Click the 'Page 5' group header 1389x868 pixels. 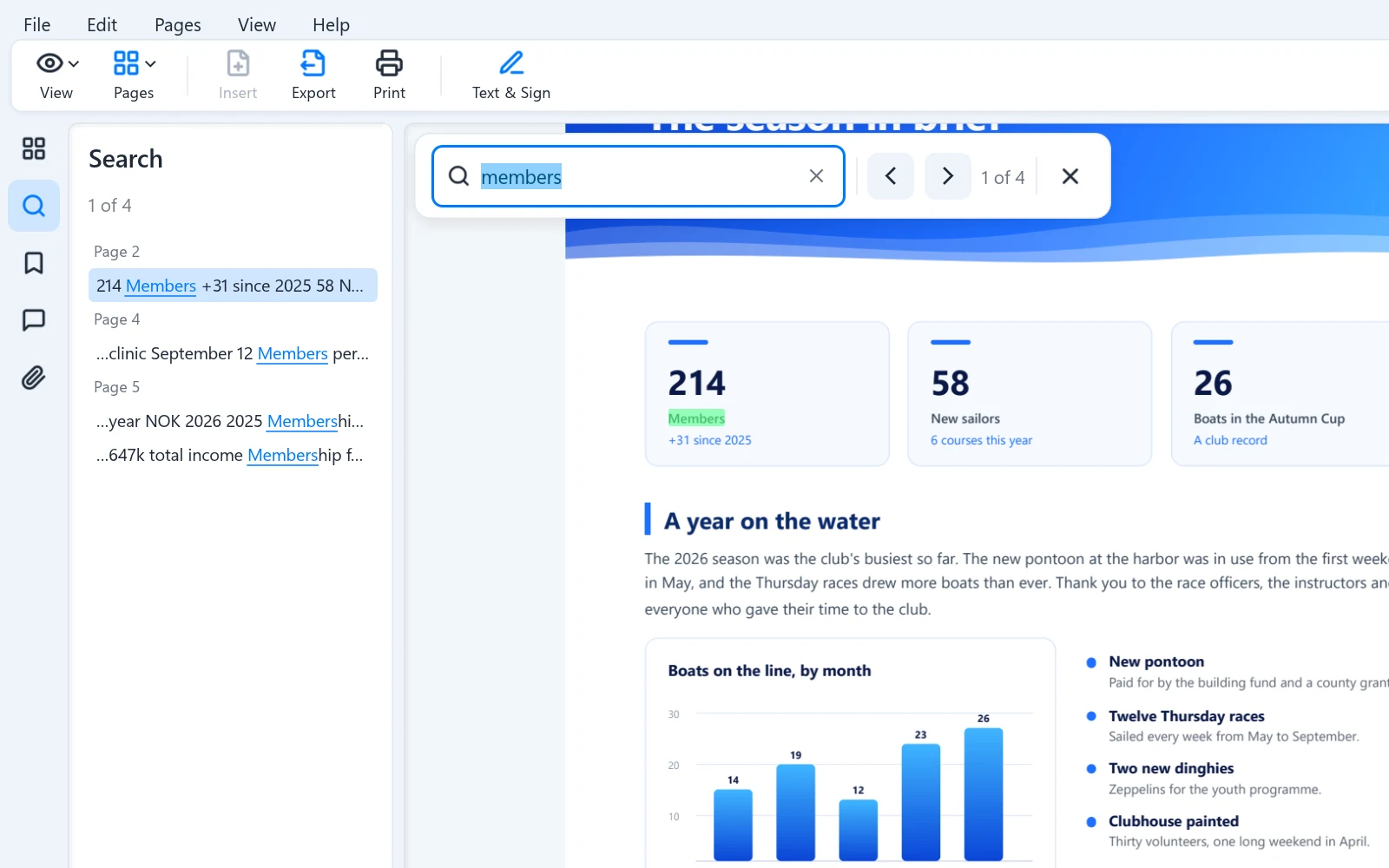pos(116,387)
